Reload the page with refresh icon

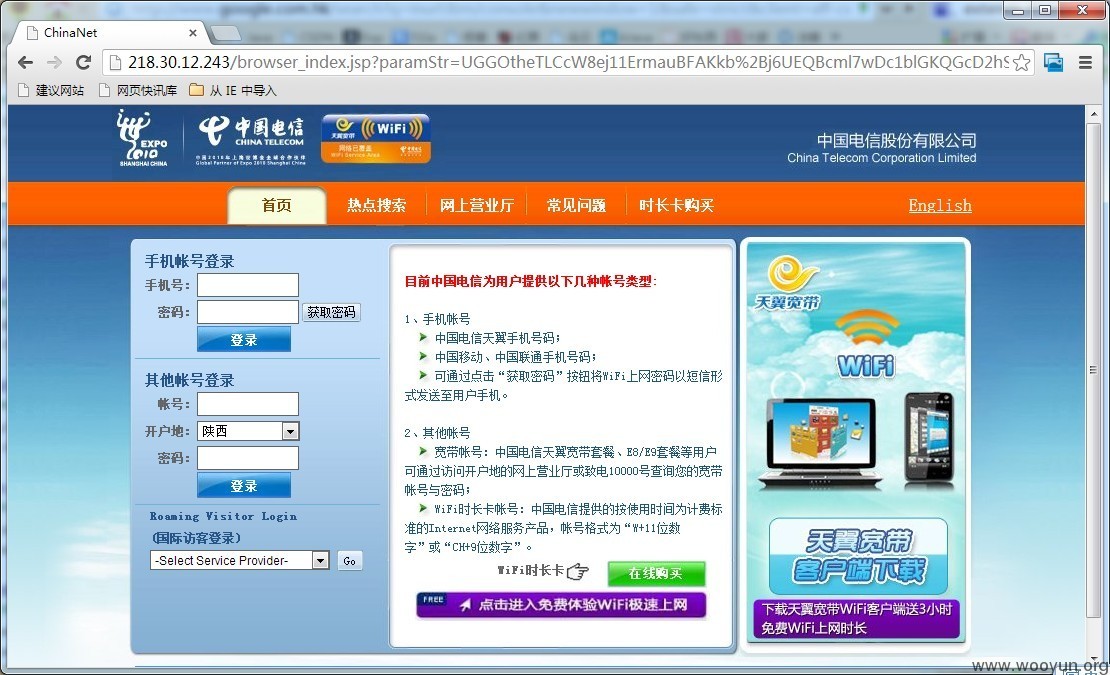pyautogui.click(x=84, y=62)
